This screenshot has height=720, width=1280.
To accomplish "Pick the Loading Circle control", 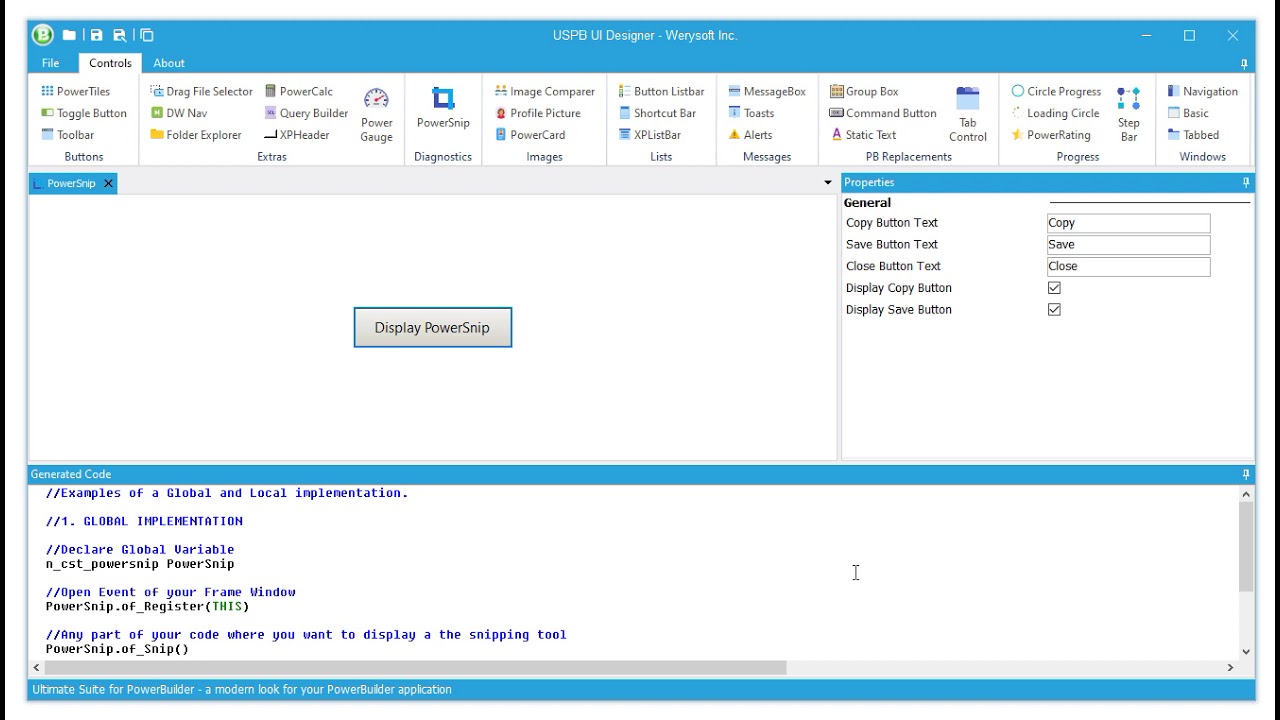I will coord(1055,113).
